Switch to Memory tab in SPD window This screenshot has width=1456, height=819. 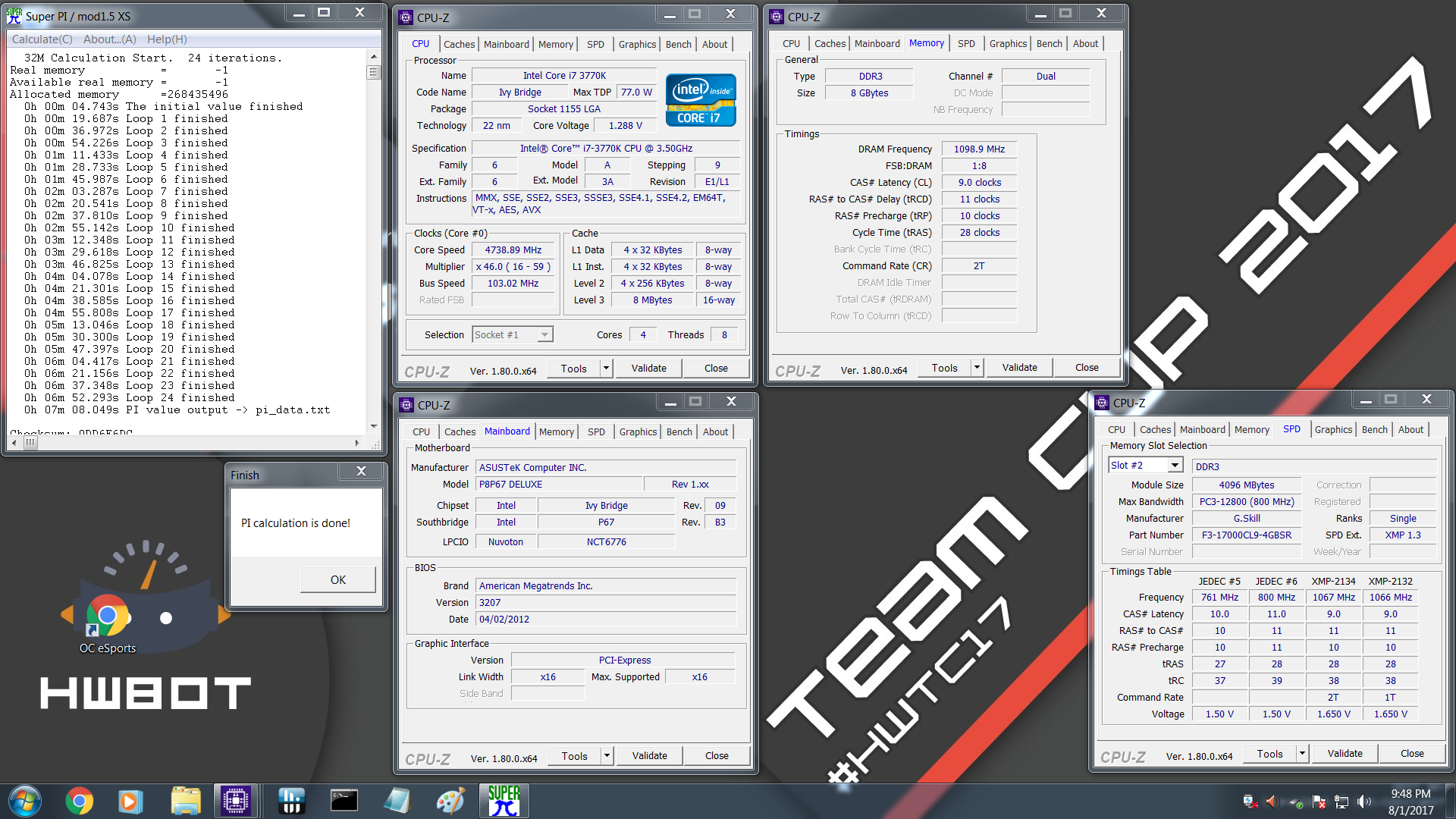[x=1251, y=429]
